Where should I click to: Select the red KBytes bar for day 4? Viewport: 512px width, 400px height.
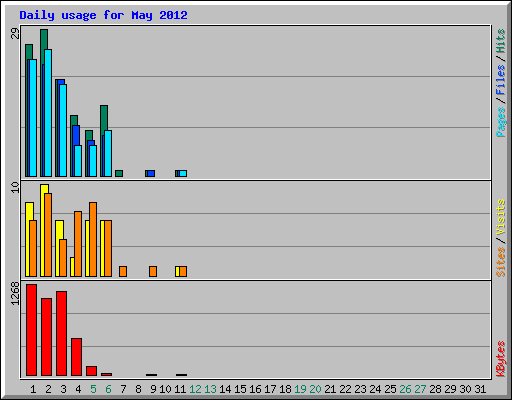pyautogui.click(x=76, y=357)
